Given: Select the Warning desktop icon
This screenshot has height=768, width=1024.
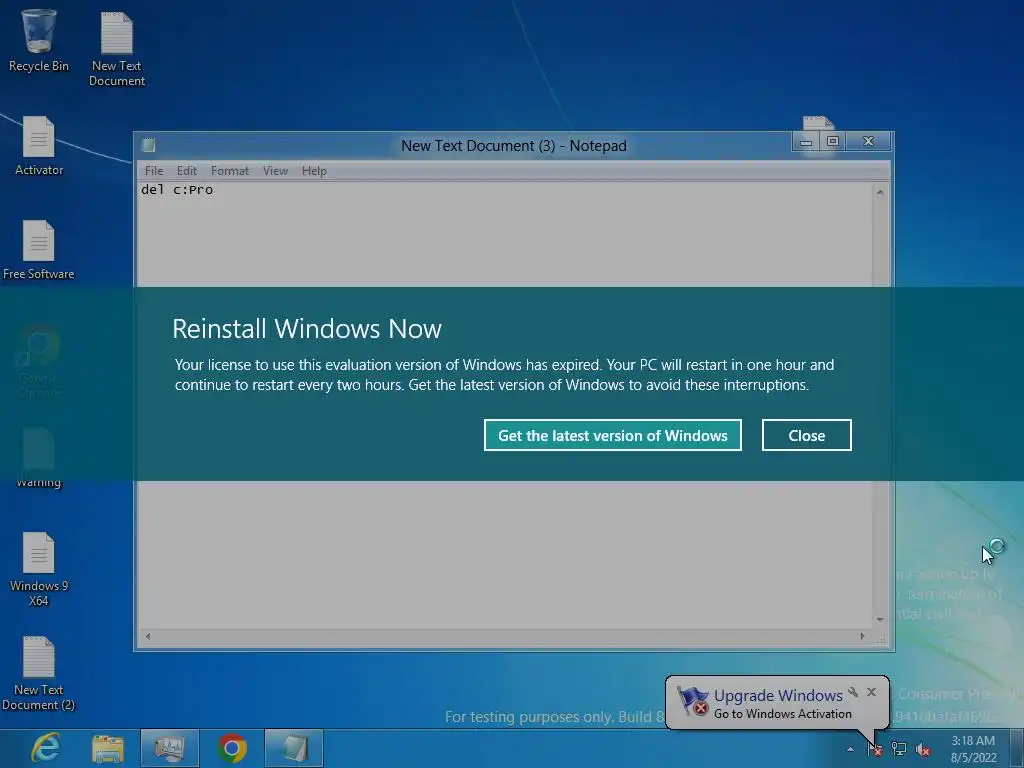Looking at the screenshot, I should pos(39,458).
